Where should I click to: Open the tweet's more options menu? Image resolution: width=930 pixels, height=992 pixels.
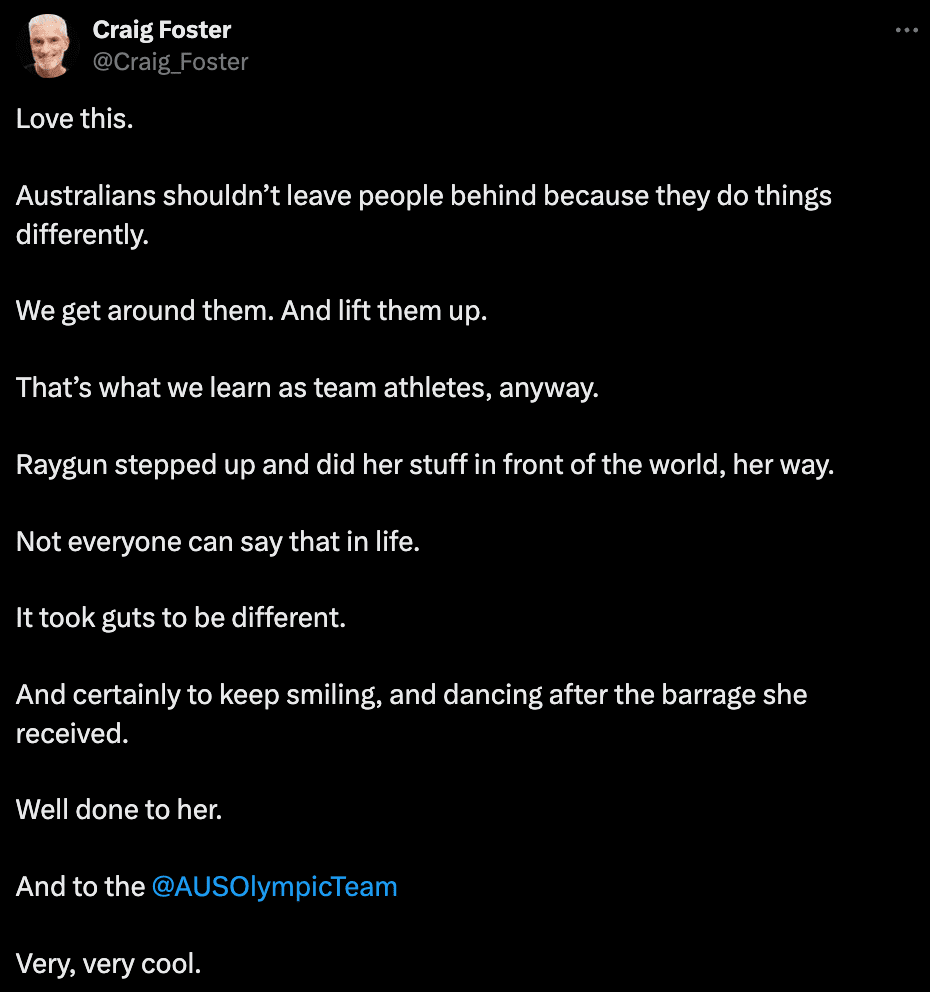click(x=906, y=31)
